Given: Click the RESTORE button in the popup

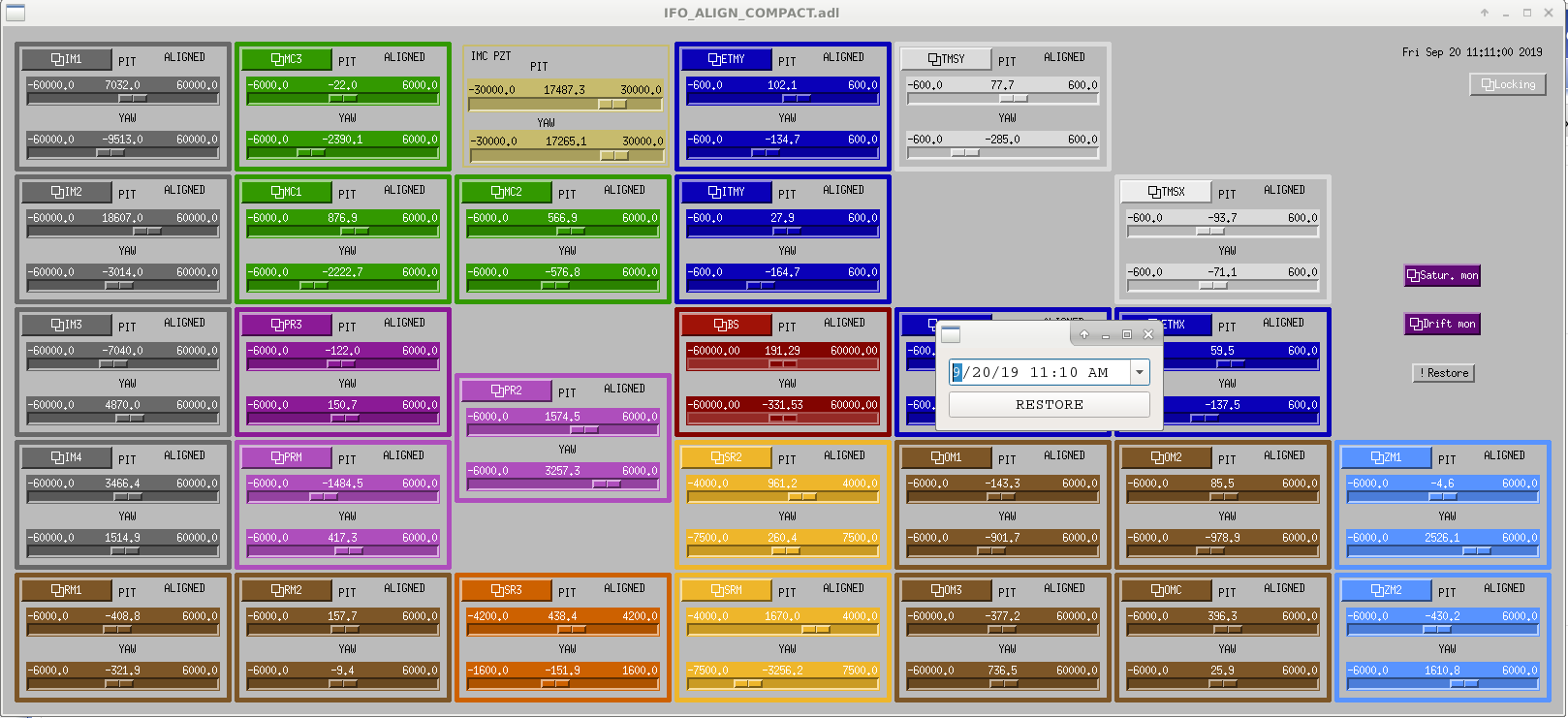Looking at the screenshot, I should click(1050, 405).
